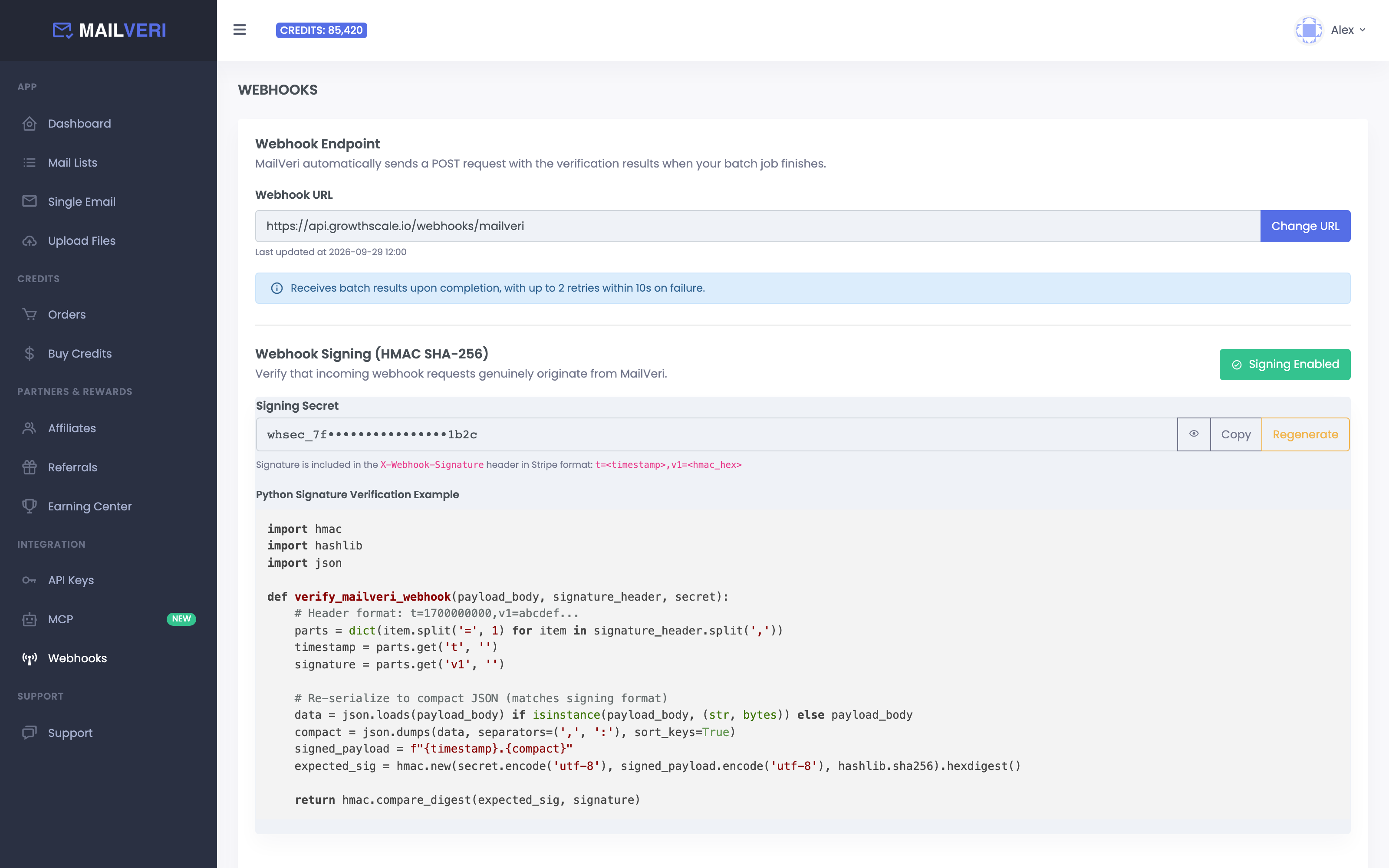Click the t=<timestamp>,v1=<hmac_hex> format text
Screen dimensions: 1389x868
pyautogui.click(x=668, y=465)
